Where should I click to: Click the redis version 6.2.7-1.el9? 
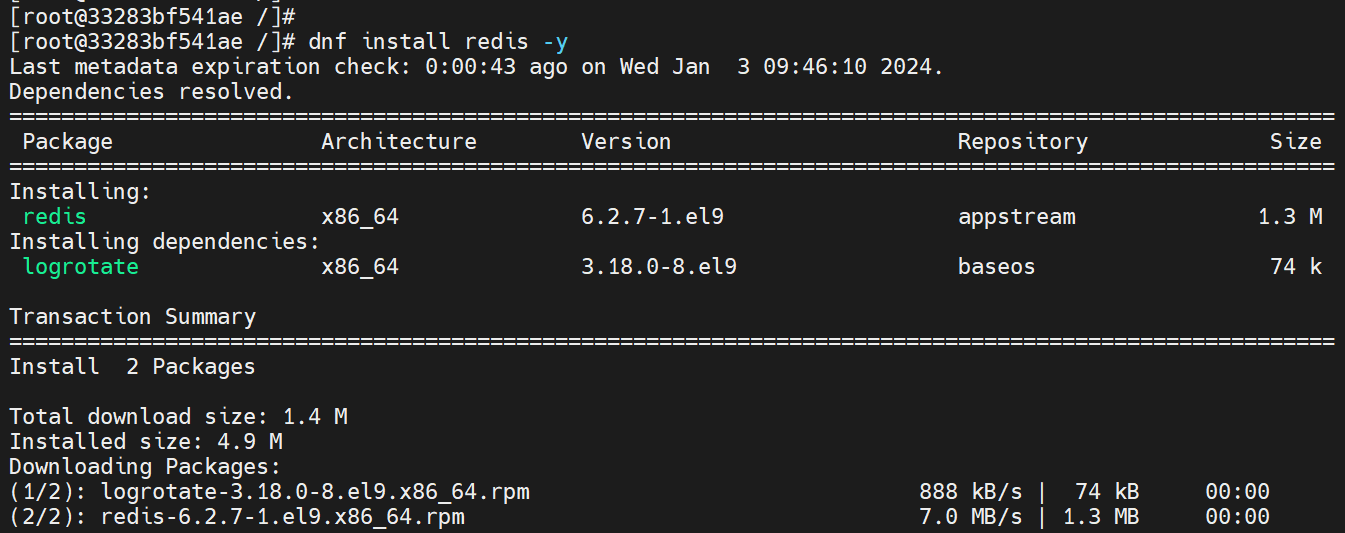tap(652, 216)
